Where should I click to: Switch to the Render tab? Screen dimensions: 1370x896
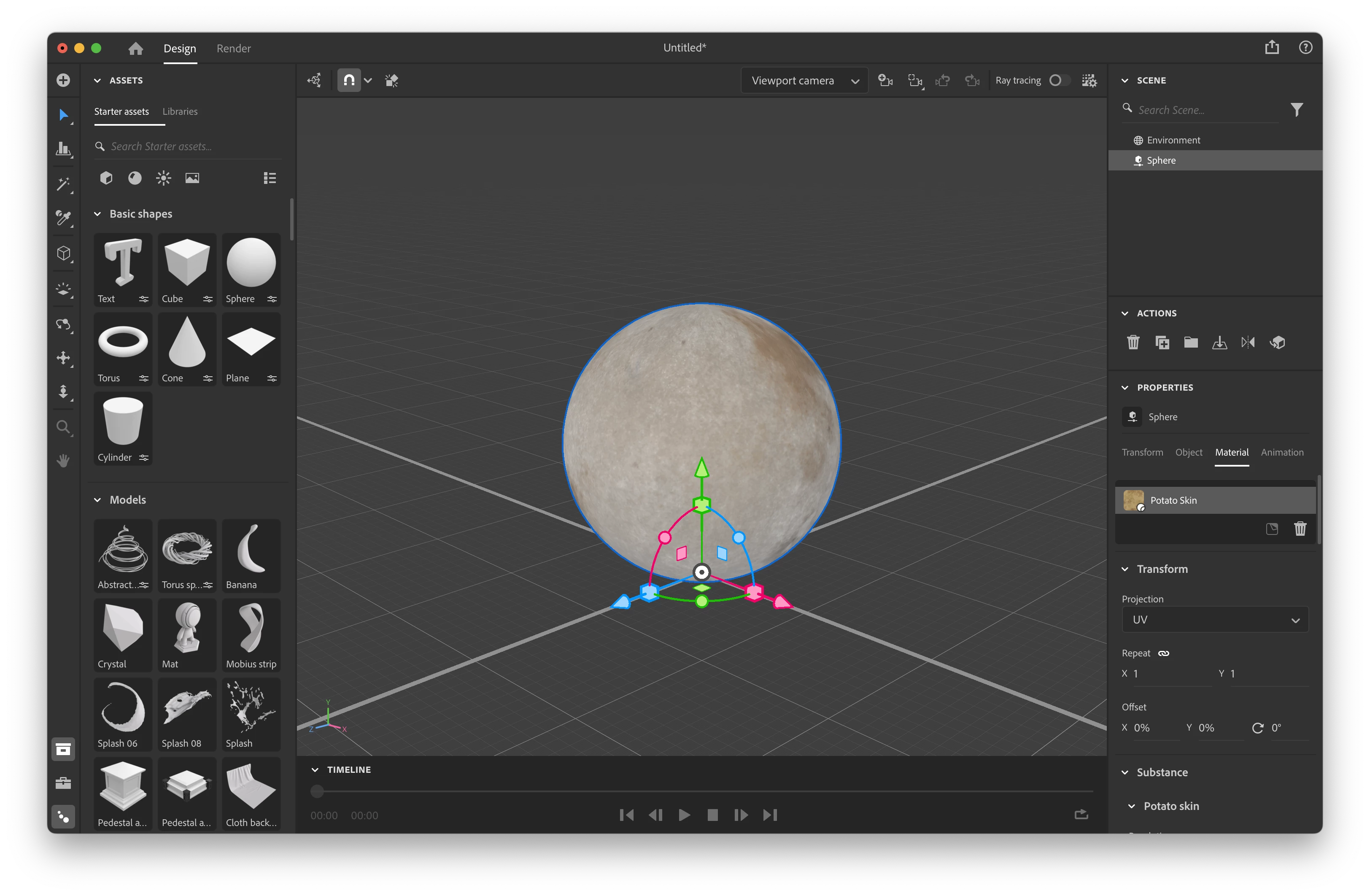pos(233,49)
